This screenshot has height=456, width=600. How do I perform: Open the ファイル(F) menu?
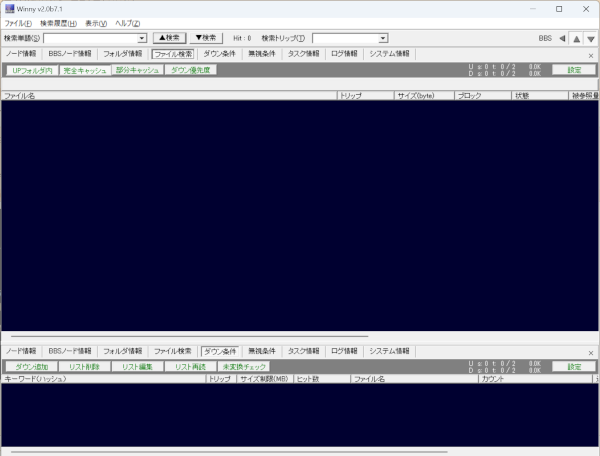(x=18, y=23)
